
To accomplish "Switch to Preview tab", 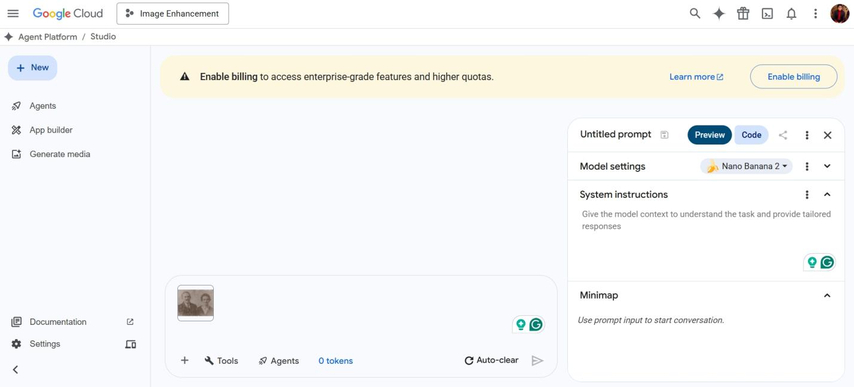I will [710, 135].
